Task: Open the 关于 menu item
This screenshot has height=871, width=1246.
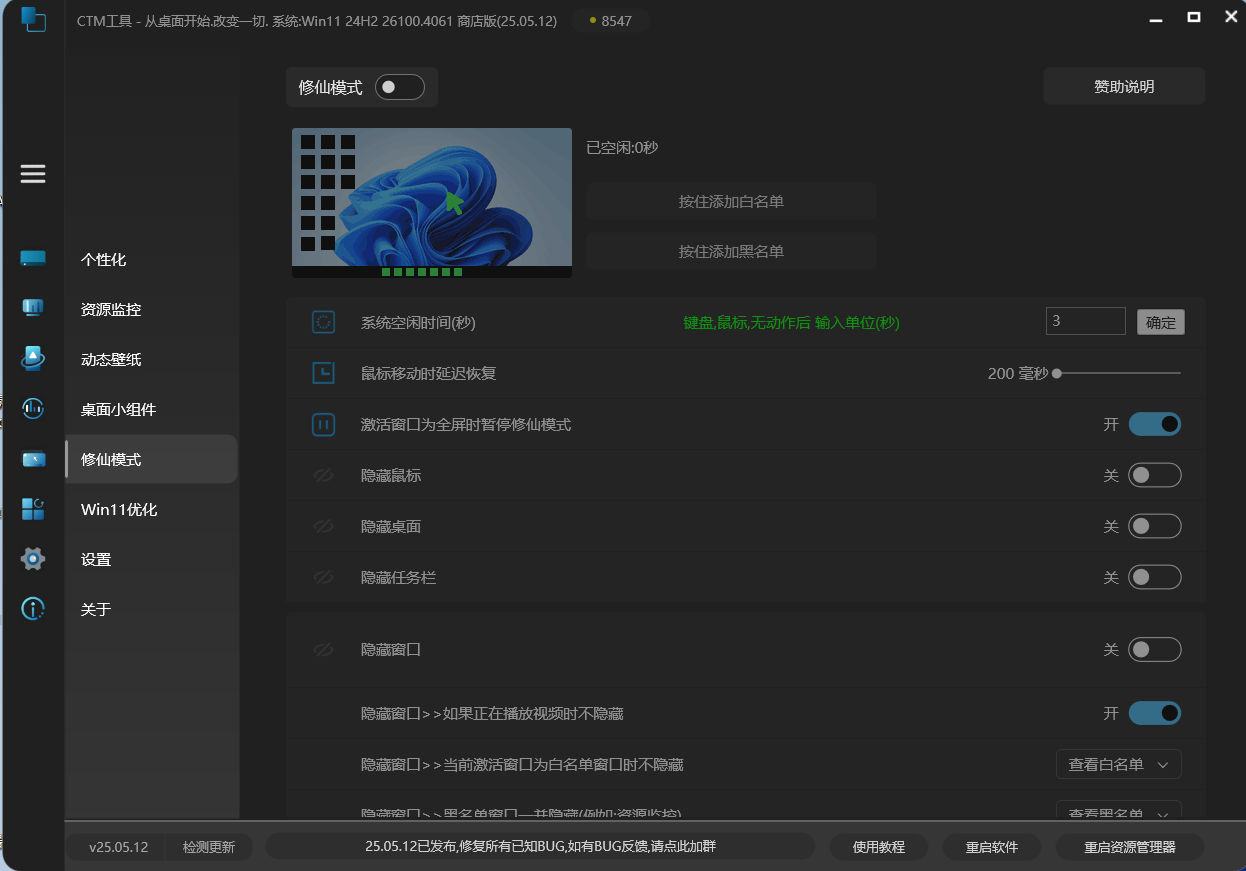Action: pyautogui.click(x=151, y=609)
